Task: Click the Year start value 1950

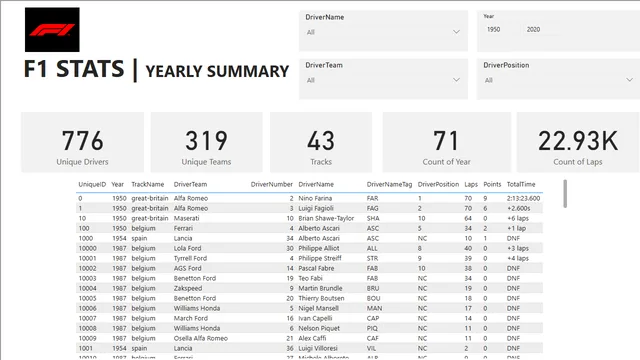Action: click(493, 29)
